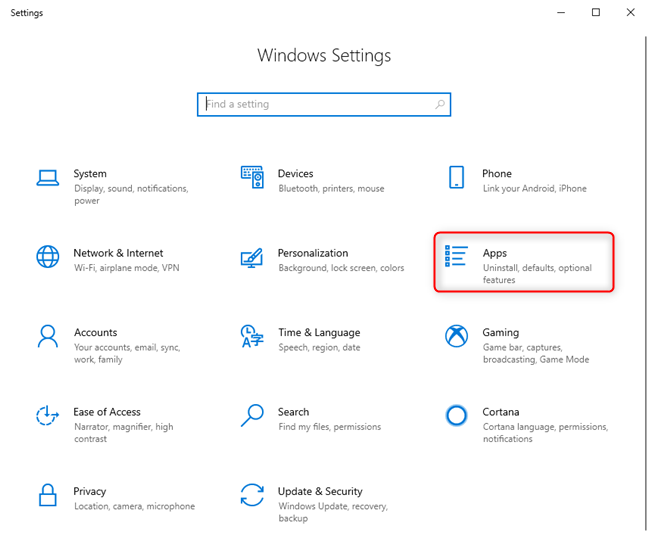
Task: Click 'Bluetooth, printers, mouse' description
Action: 331,189
